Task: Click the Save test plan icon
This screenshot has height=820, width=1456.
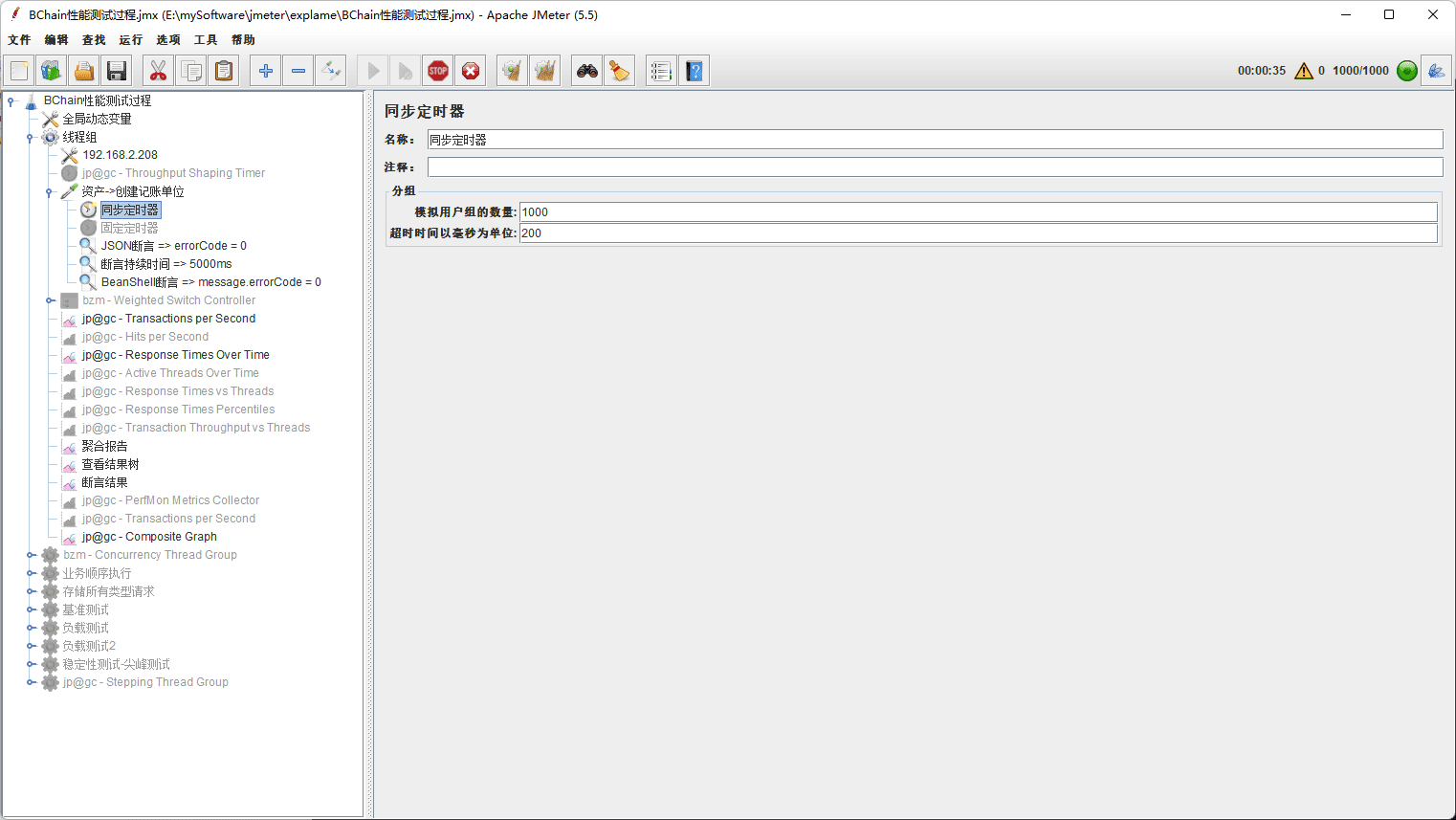Action: point(117,71)
